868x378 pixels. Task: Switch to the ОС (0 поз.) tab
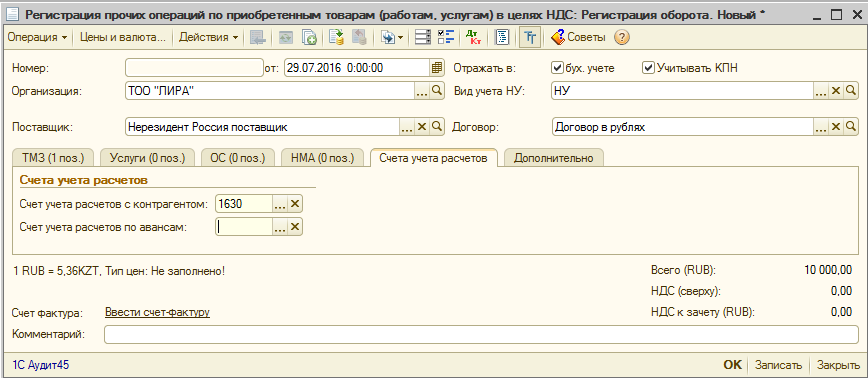238,158
